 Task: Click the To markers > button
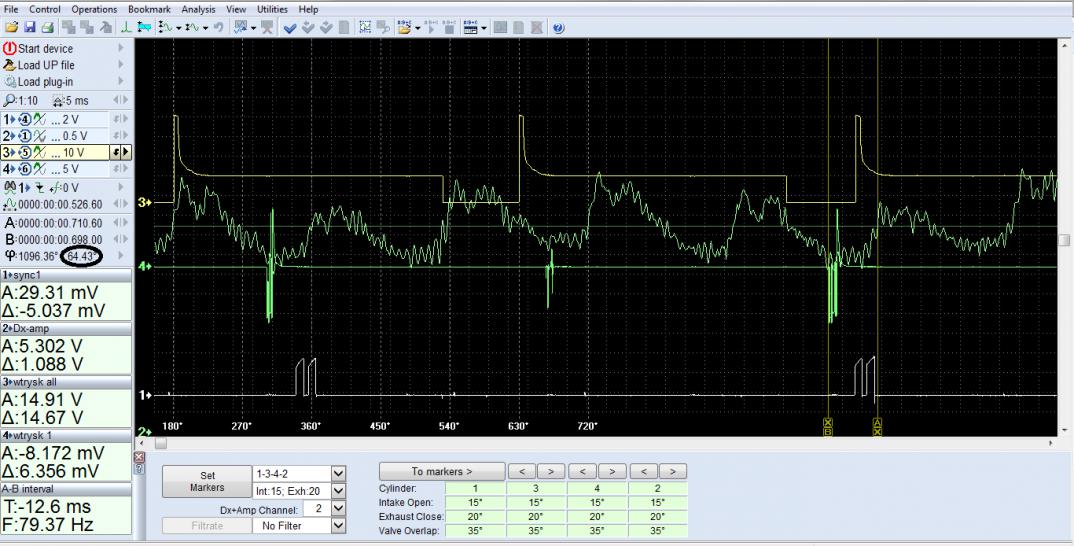pyautogui.click(x=441, y=471)
